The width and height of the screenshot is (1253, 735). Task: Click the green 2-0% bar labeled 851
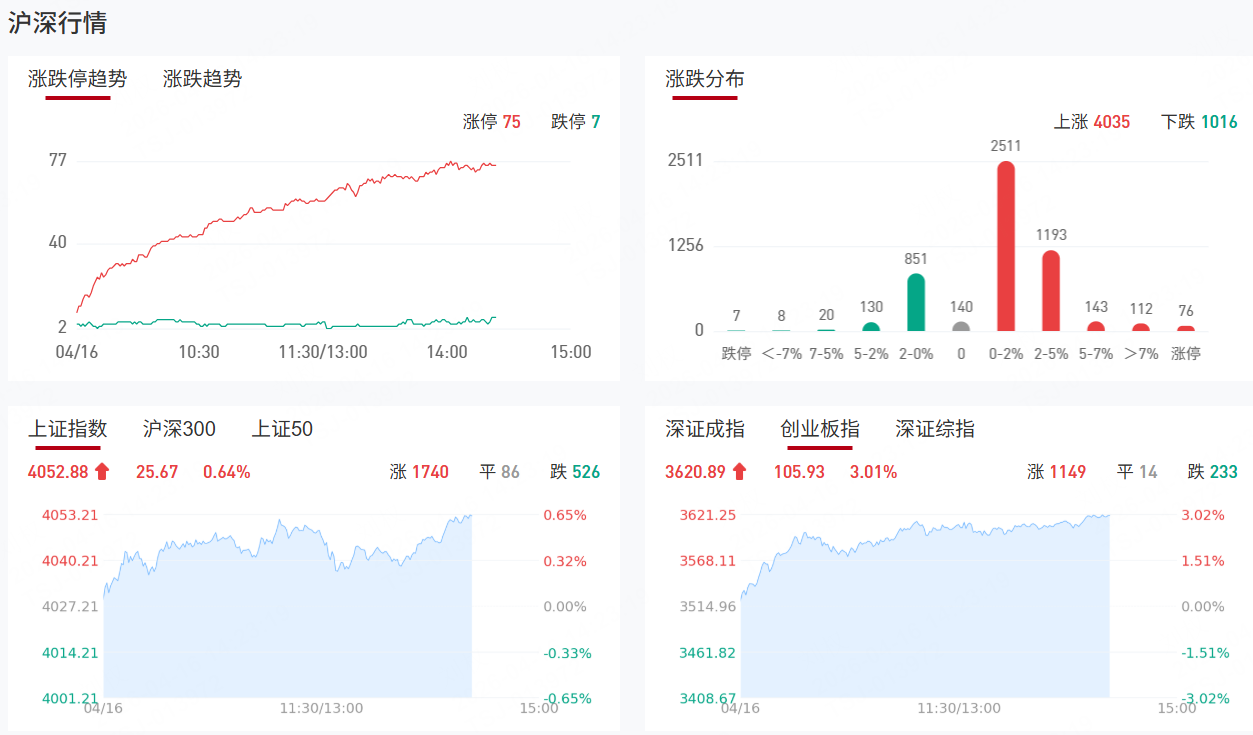pos(916,302)
